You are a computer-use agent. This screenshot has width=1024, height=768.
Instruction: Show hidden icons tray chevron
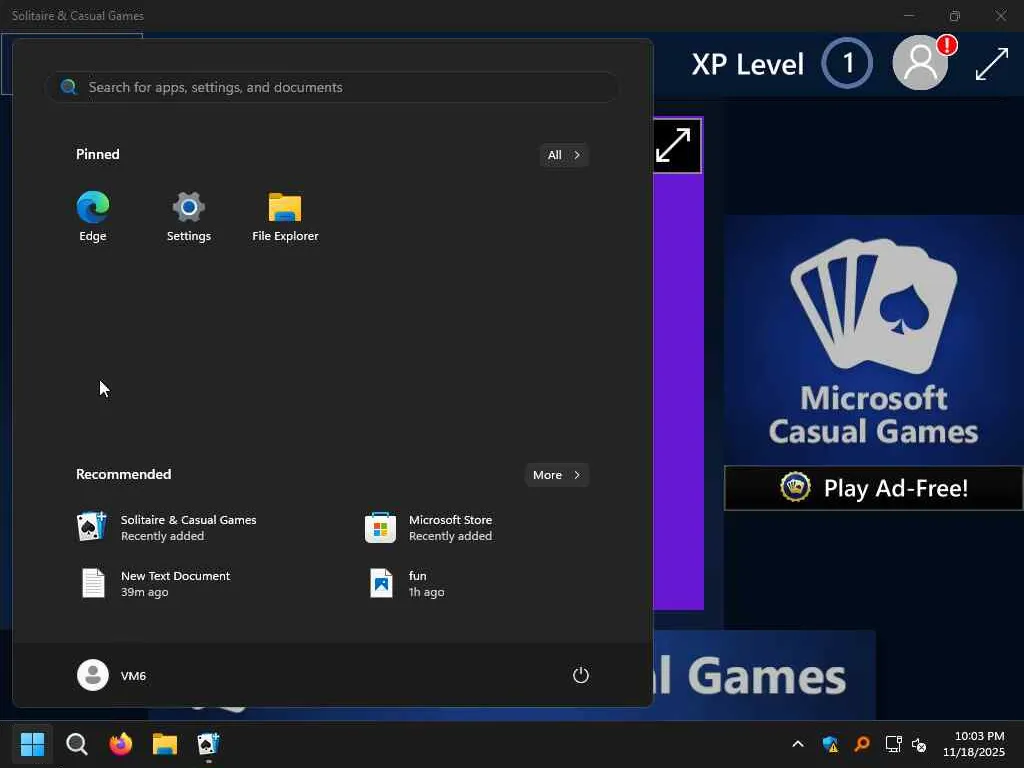point(797,744)
